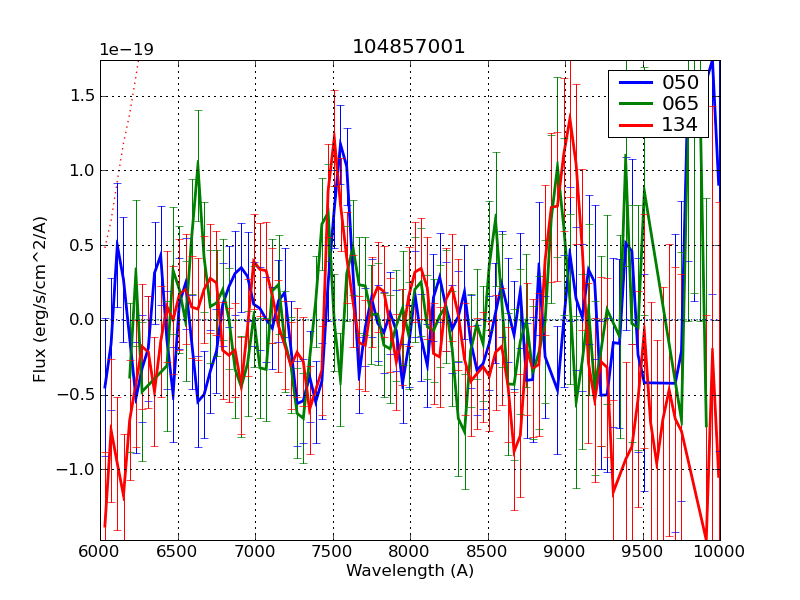Click the 065 legend label
Viewport: 800px width, 600px height.
[x=680, y=104]
